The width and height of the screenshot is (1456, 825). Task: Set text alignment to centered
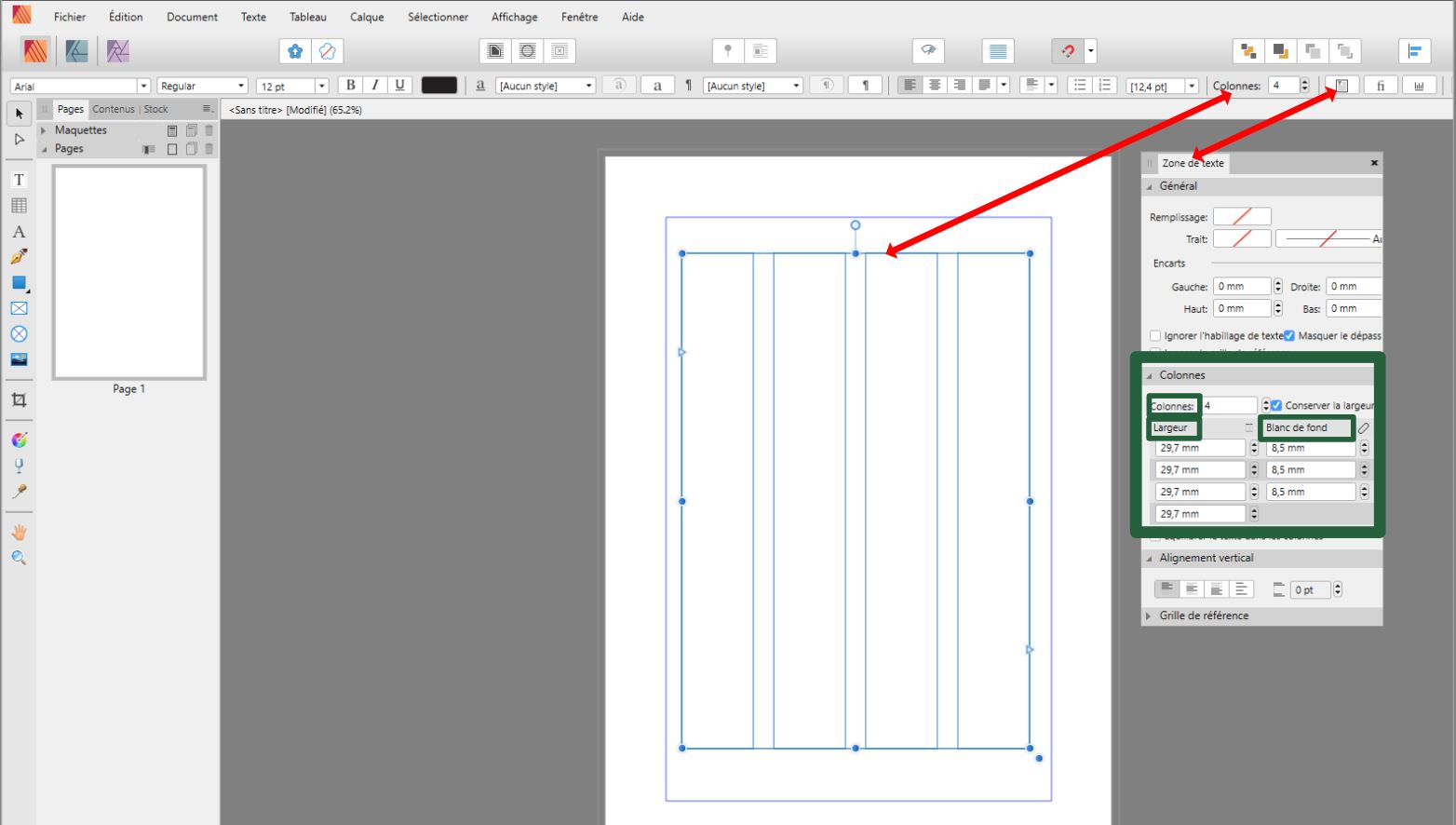935,86
